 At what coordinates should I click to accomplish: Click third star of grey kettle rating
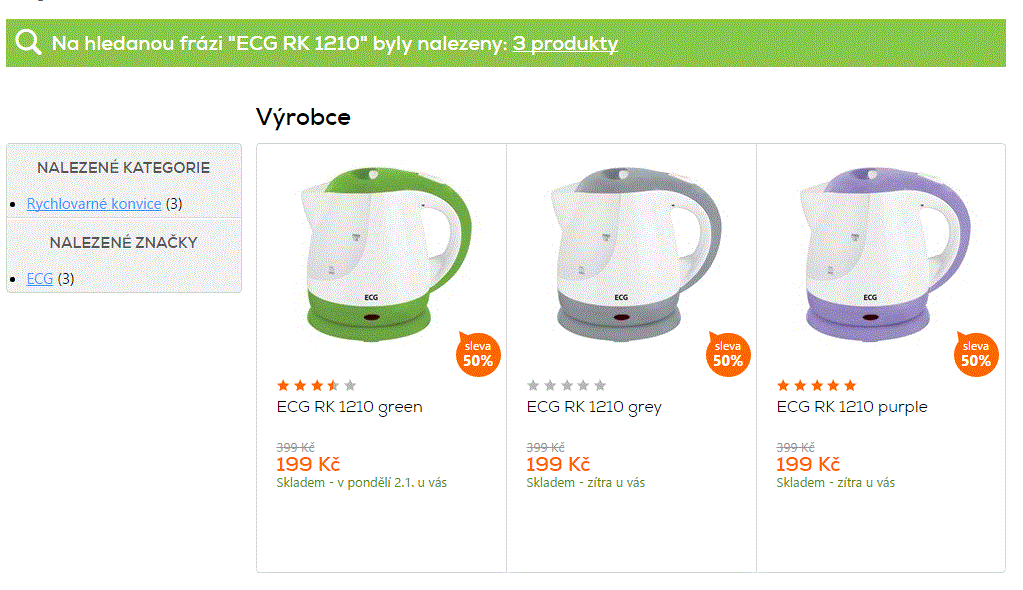coord(565,383)
